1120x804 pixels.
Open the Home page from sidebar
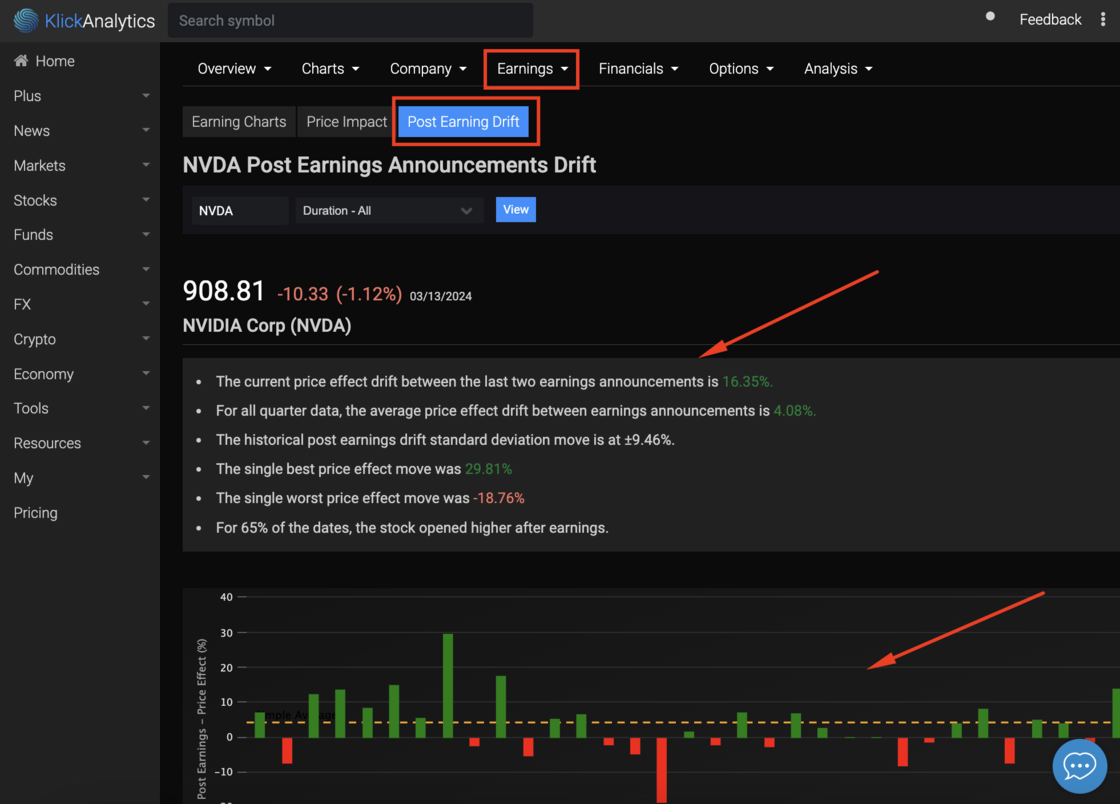click(x=44, y=61)
